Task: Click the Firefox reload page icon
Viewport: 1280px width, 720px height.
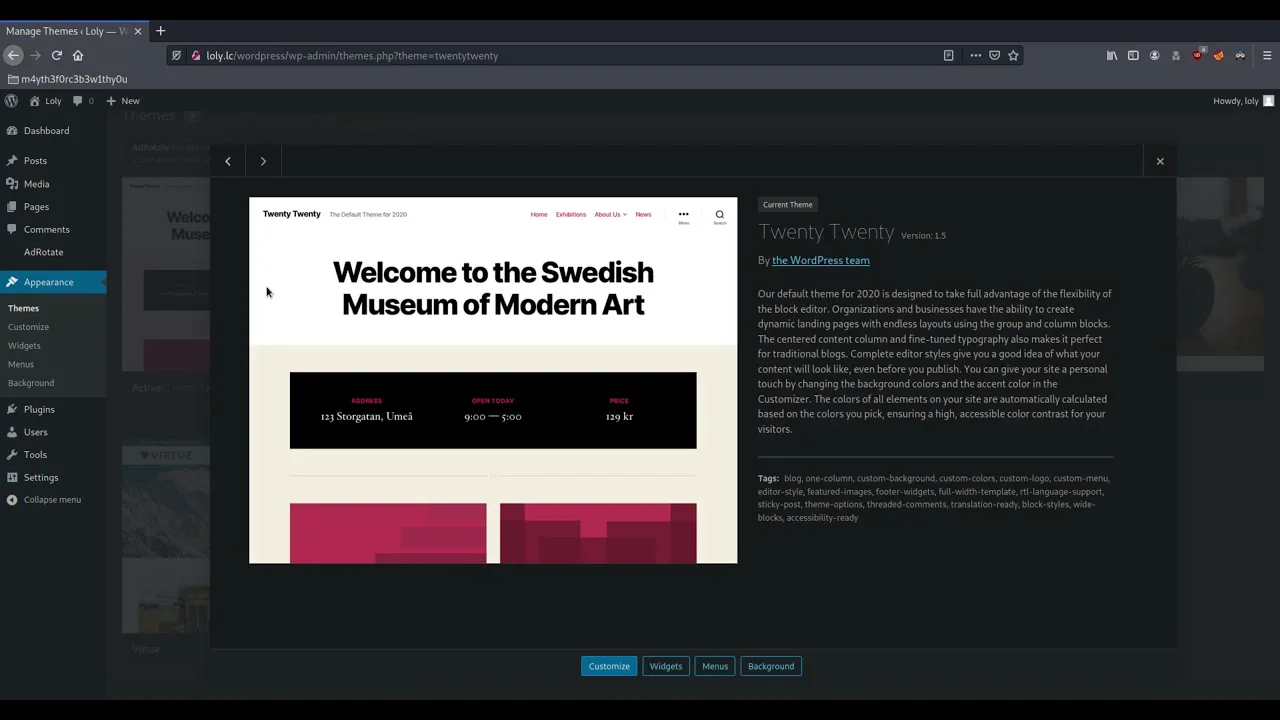Action: pos(57,56)
